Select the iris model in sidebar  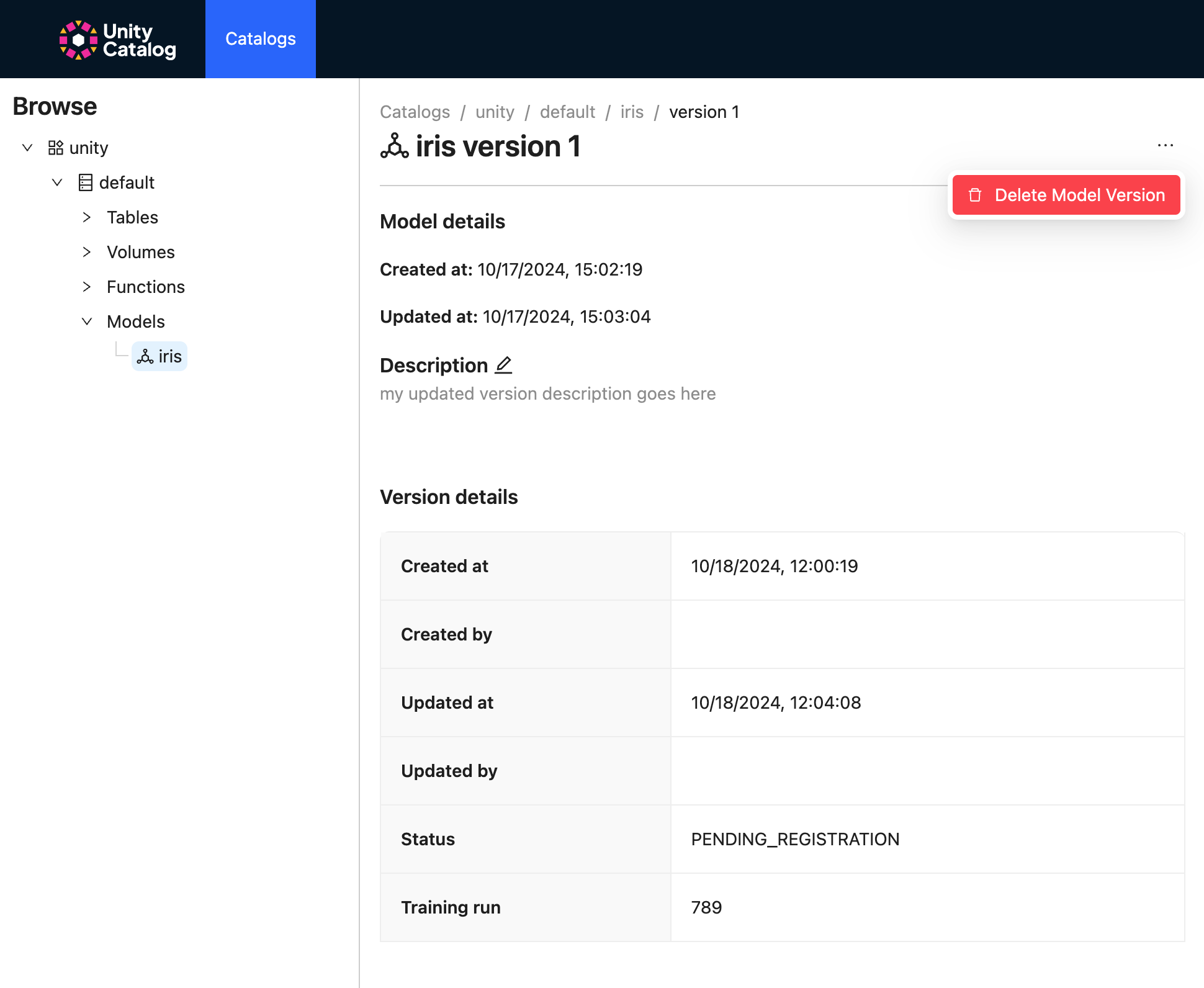159,356
